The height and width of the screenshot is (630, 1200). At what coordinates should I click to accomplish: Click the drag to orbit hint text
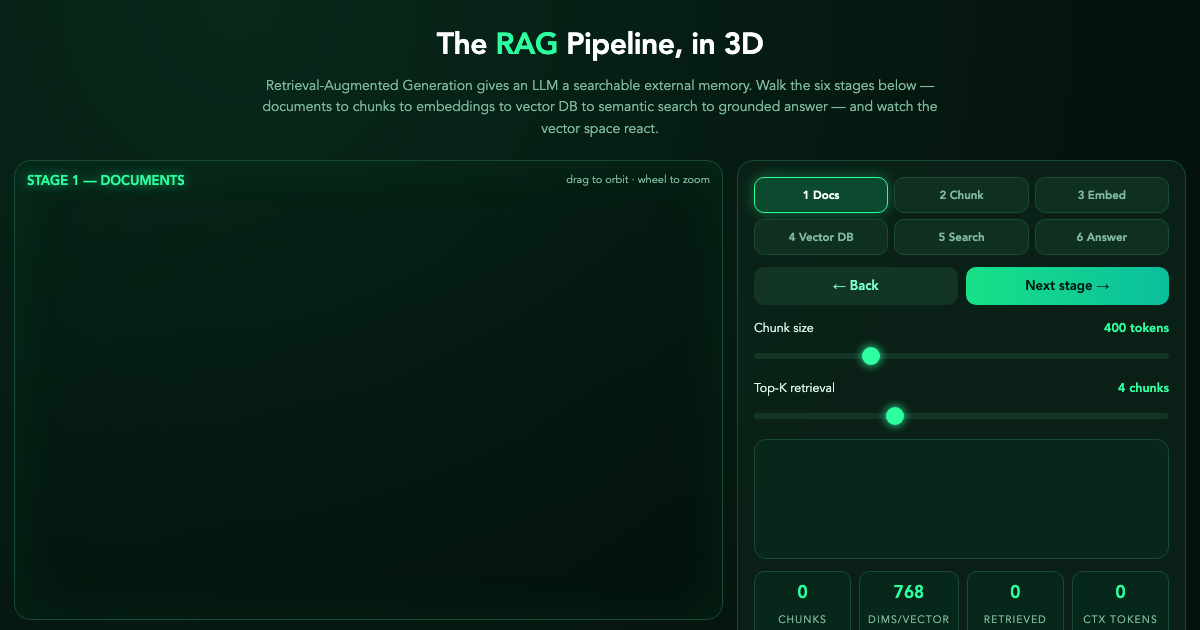[x=638, y=180]
